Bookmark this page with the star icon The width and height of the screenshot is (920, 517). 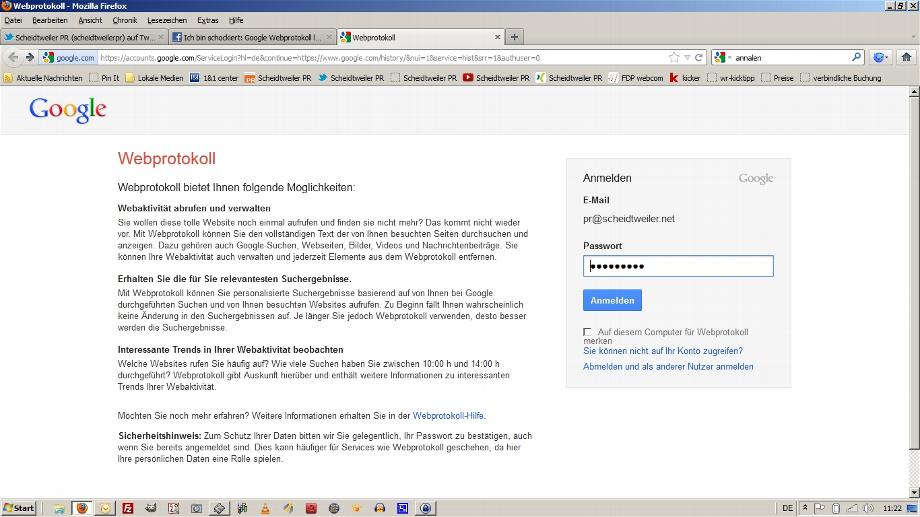(674, 58)
